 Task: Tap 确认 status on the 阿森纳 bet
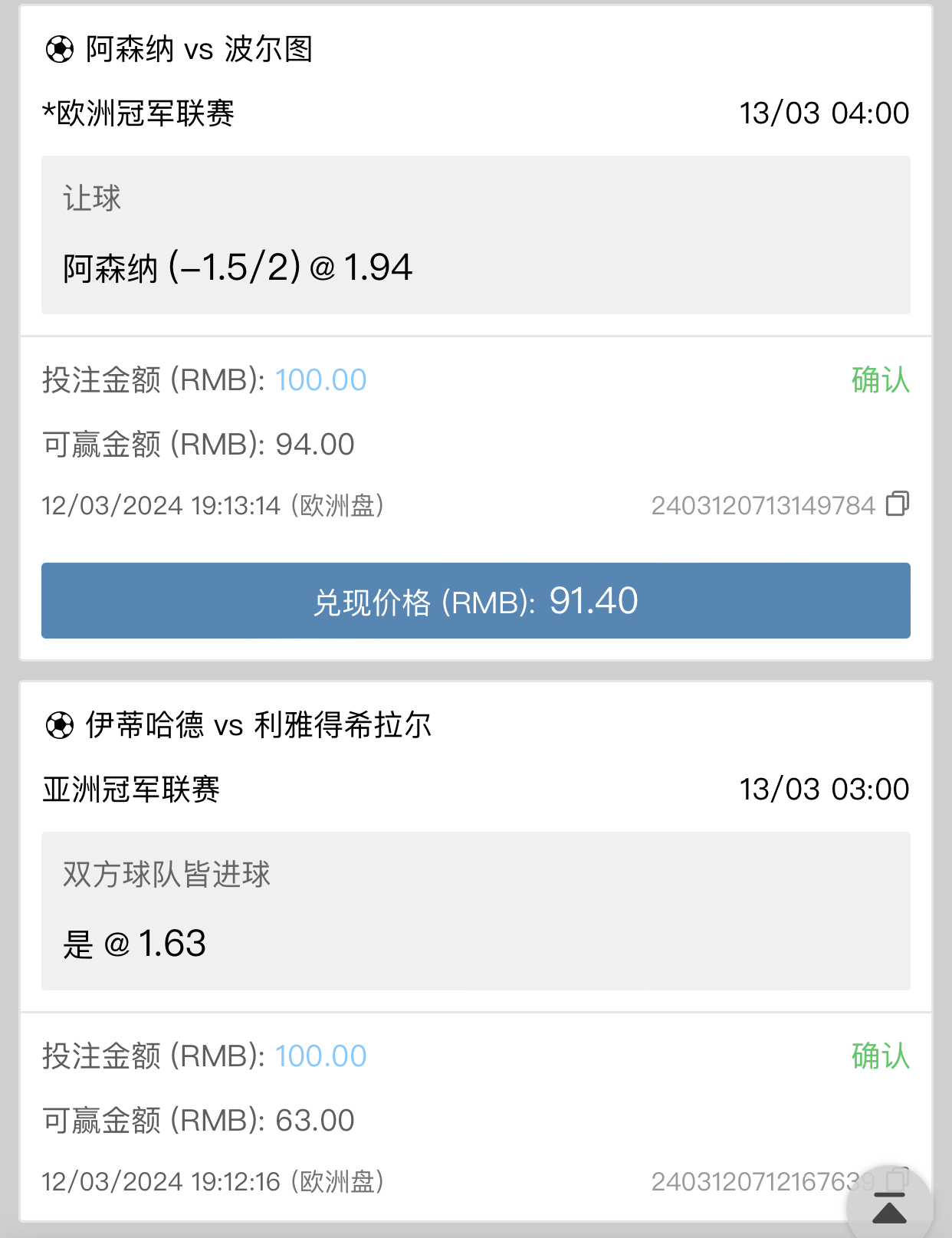(880, 380)
